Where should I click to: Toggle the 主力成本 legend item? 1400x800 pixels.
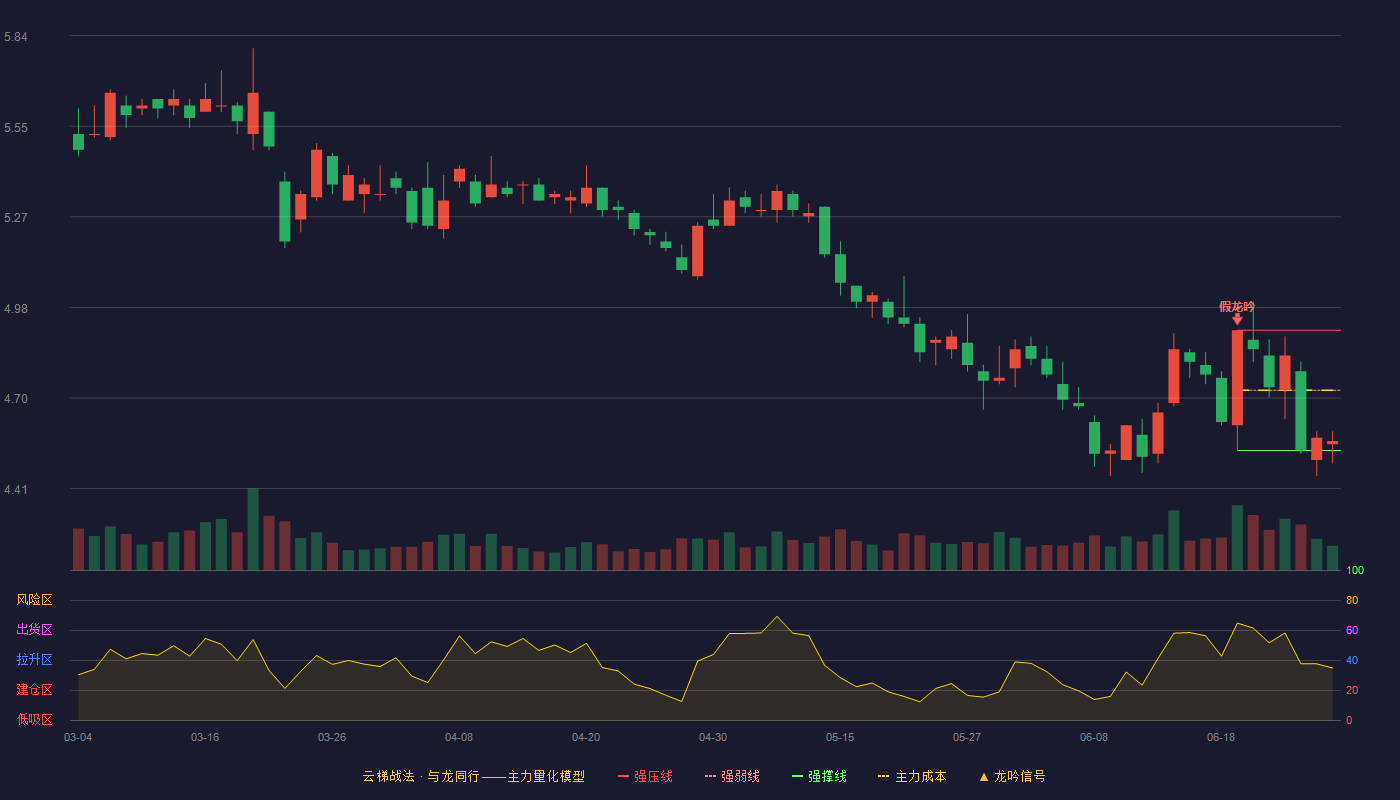[912, 776]
